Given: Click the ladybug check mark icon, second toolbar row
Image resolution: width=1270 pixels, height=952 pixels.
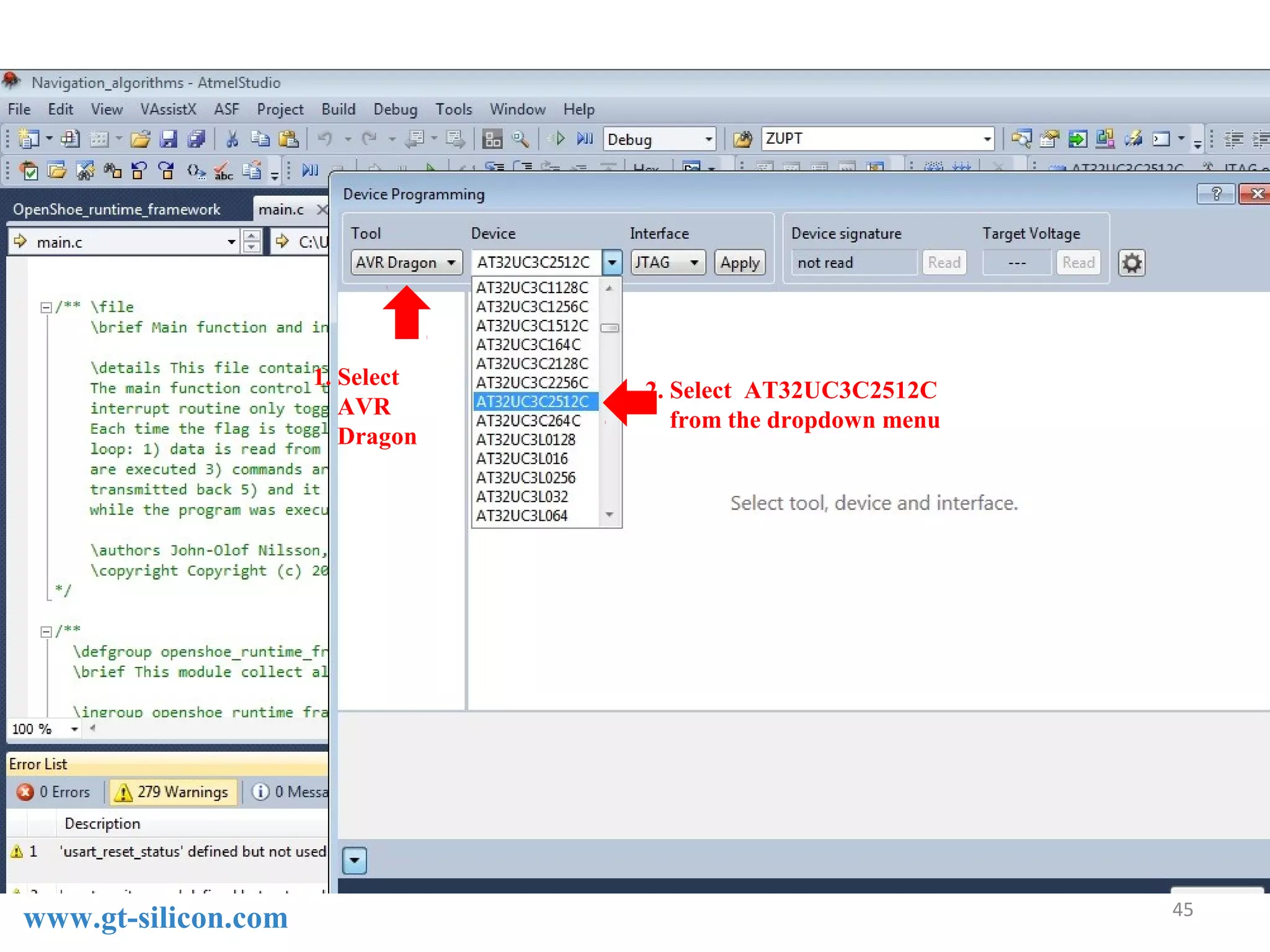Looking at the screenshot, I should (x=29, y=170).
